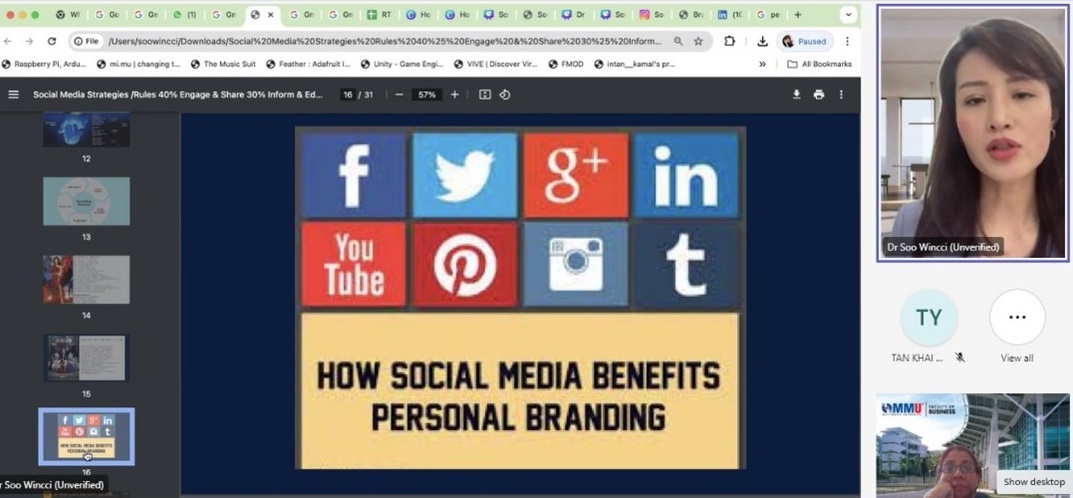Screen dimensions: 1073x498
Task: Click the Tumblr icon on the slide
Action: [x=686, y=264]
